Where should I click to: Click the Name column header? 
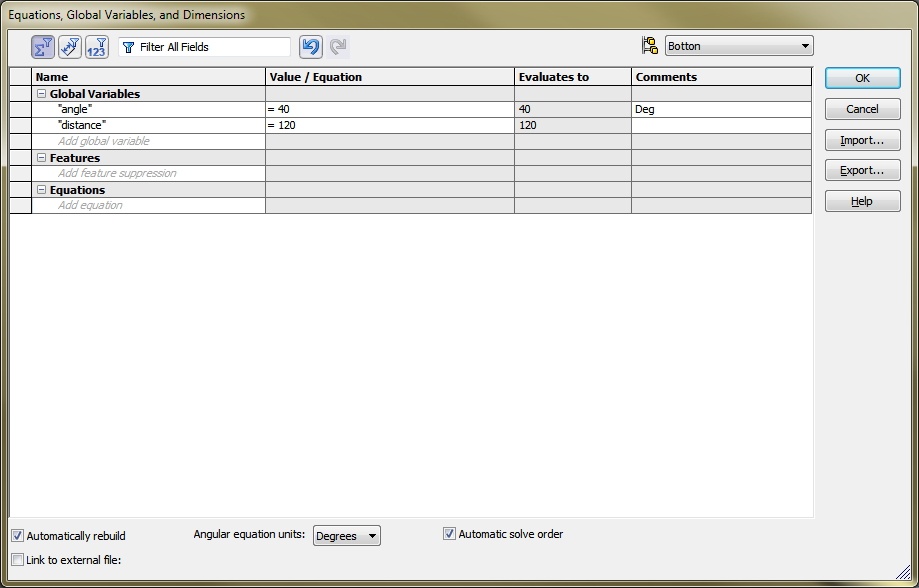(148, 77)
